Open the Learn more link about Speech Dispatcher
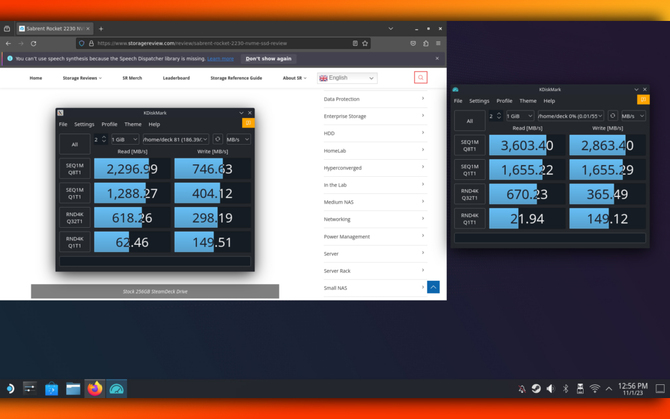Screen dimensions: 670x419 (220, 59)
